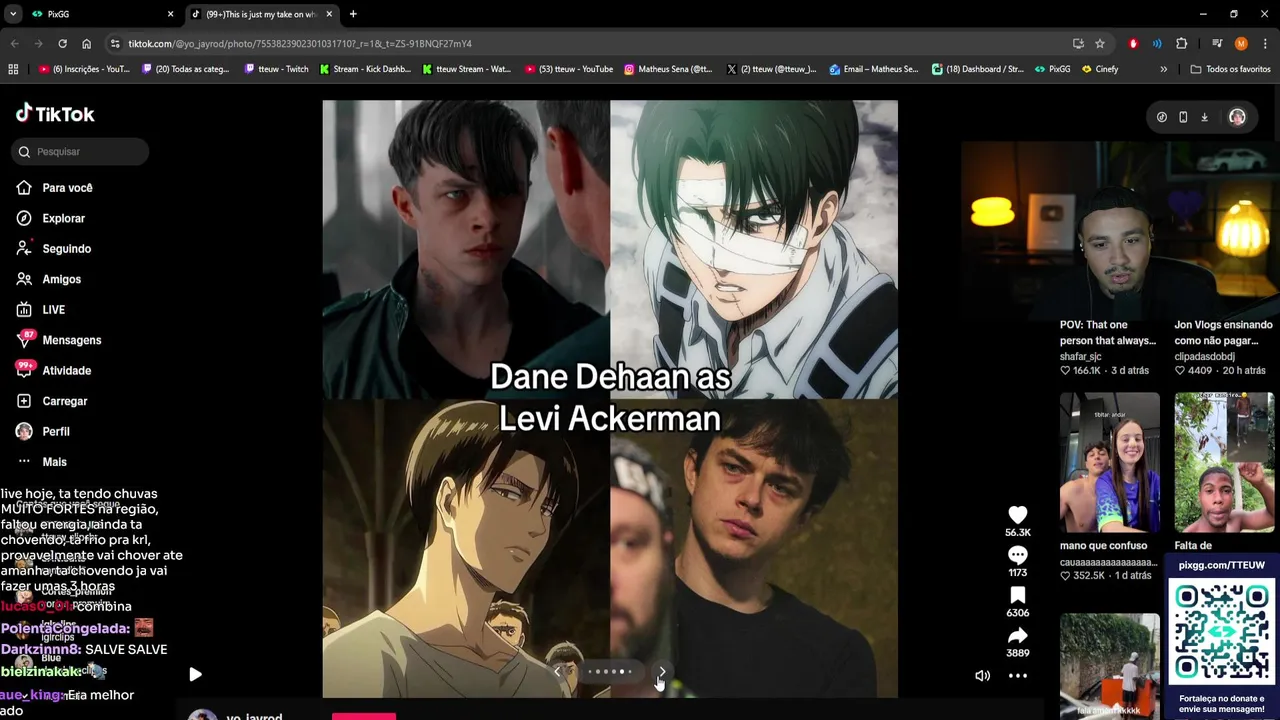This screenshot has width=1280, height=720.
Task: Open the Matheus Sena Instagram bookmark
Action: 668,69
